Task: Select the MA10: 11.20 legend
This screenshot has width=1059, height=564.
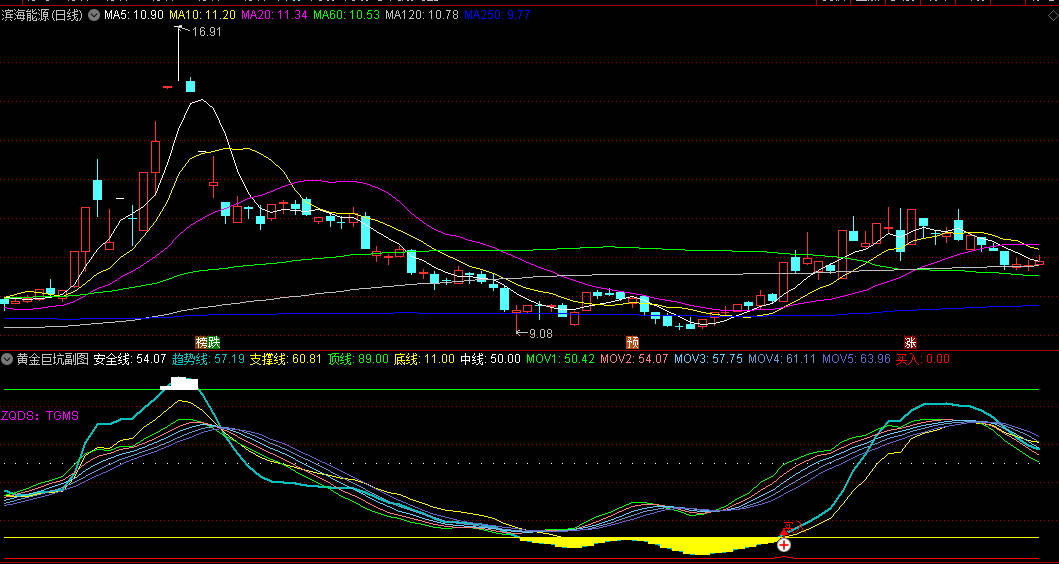Action: [202, 14]
